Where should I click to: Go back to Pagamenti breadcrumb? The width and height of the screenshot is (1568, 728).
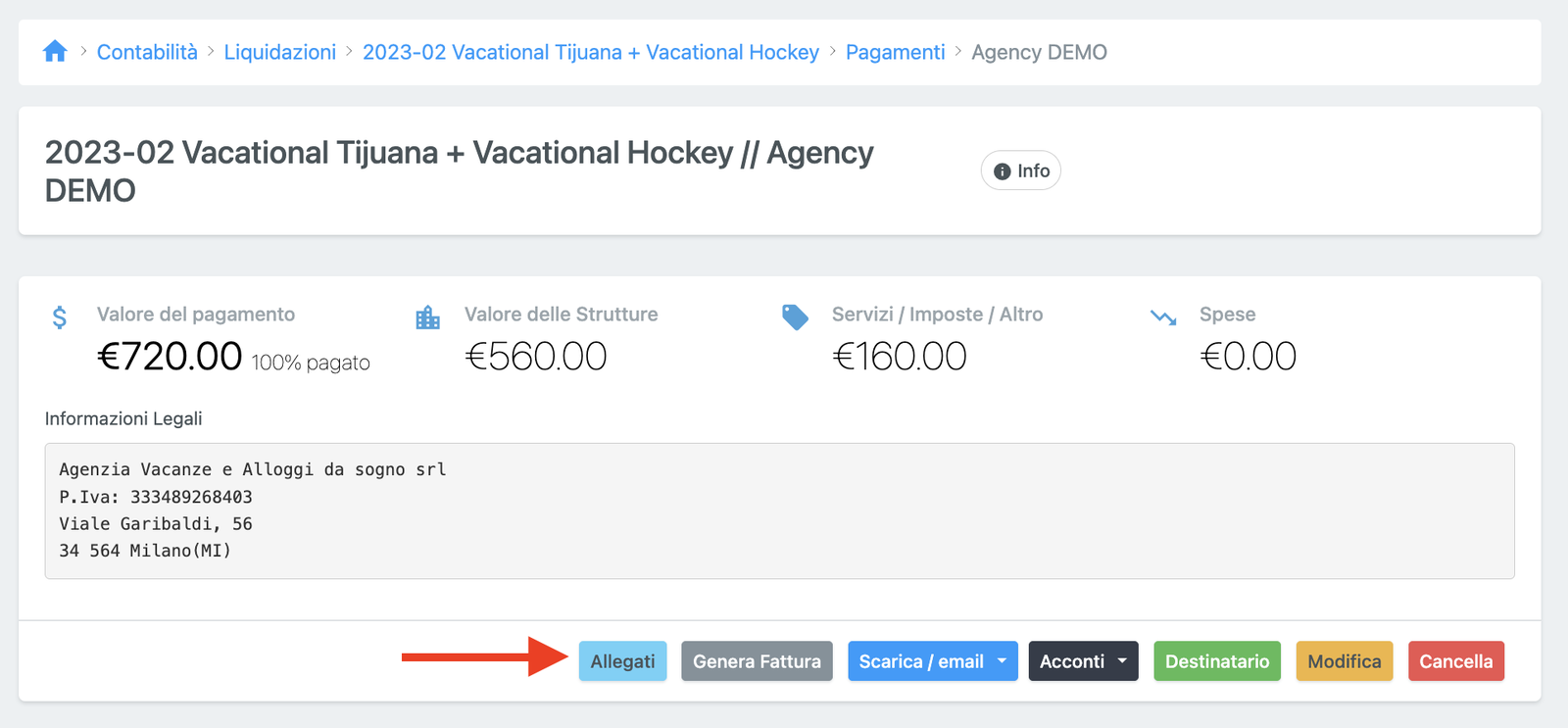(895, 52)
